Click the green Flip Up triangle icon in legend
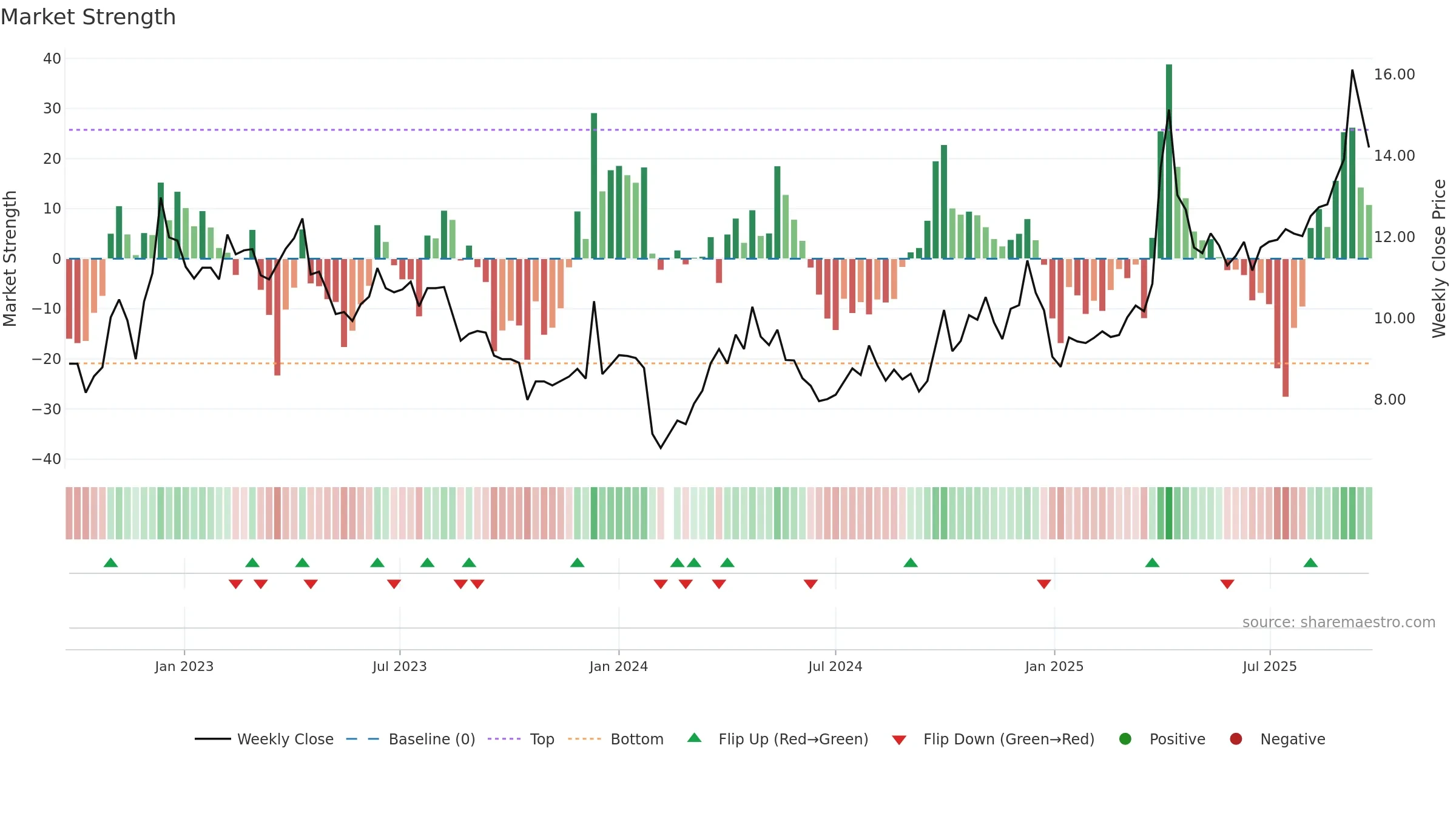This screenshot has height=819, width=1456. point(695,738)
